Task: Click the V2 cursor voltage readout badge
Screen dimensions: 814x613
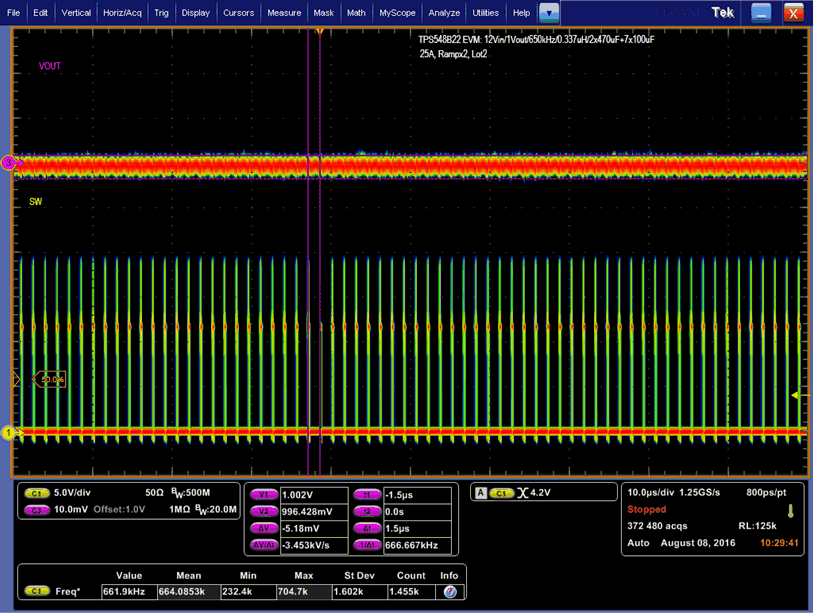Action: point(263,510)
